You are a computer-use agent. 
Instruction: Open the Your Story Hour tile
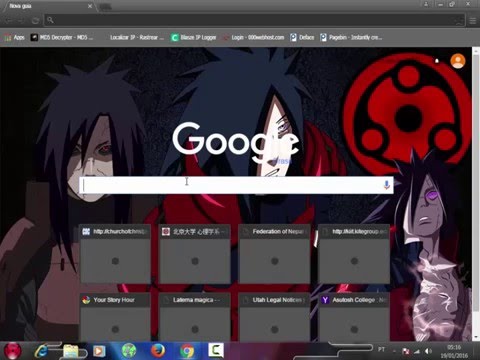pyautogui.click(x=115, y=317)
